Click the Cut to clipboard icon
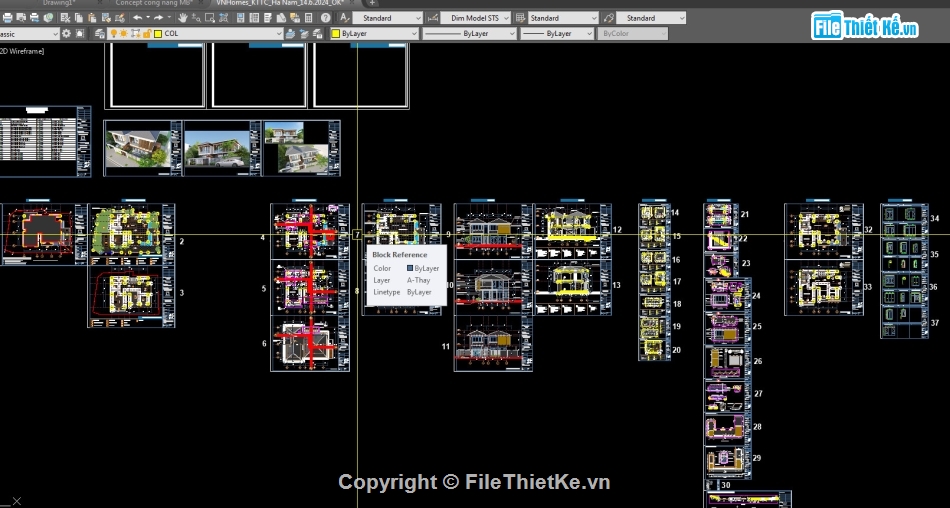The width and height of the screenshot is (950, 508). click(65, 18)
